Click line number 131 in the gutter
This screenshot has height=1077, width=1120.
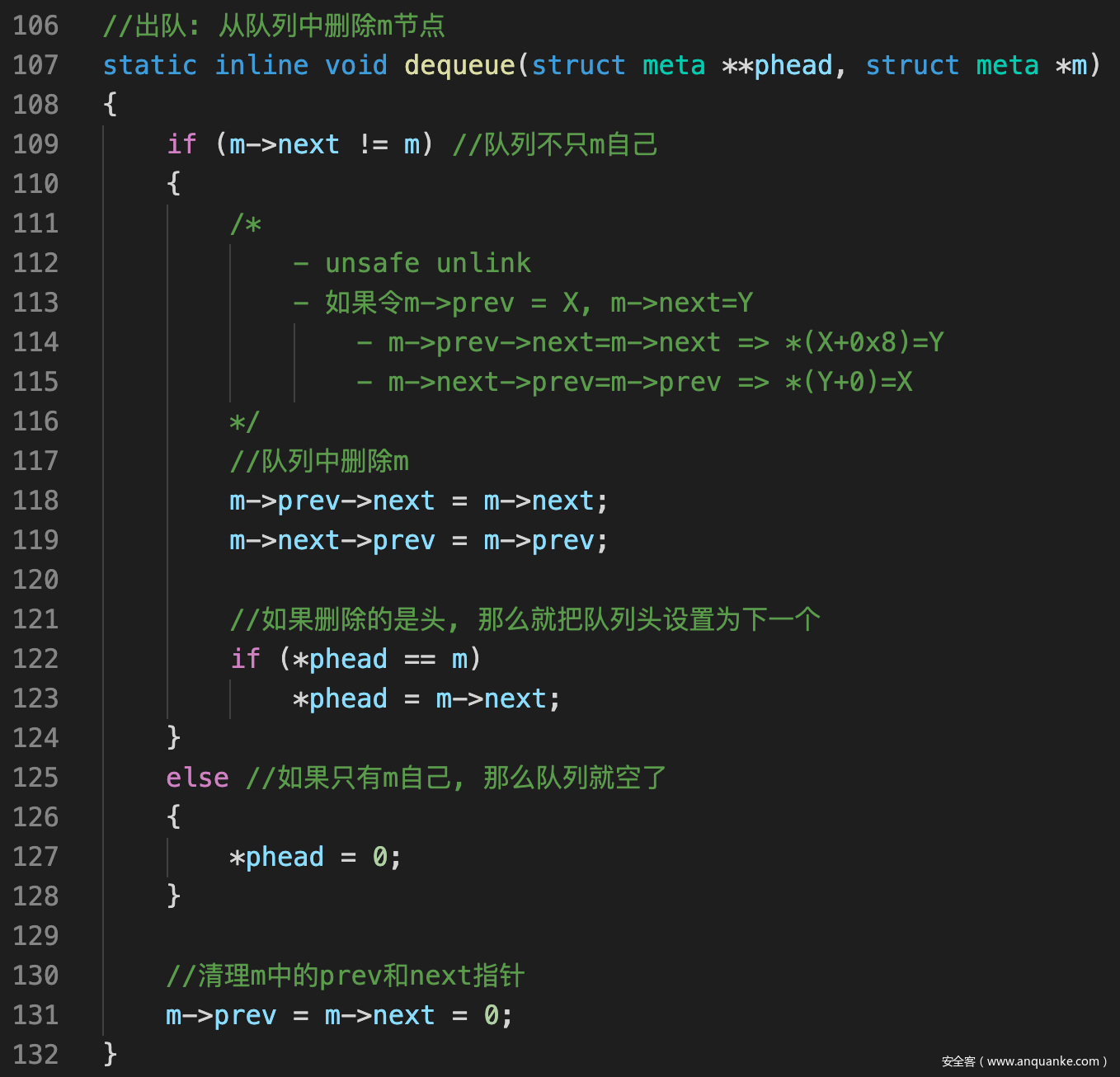(x=35, y=1015)
